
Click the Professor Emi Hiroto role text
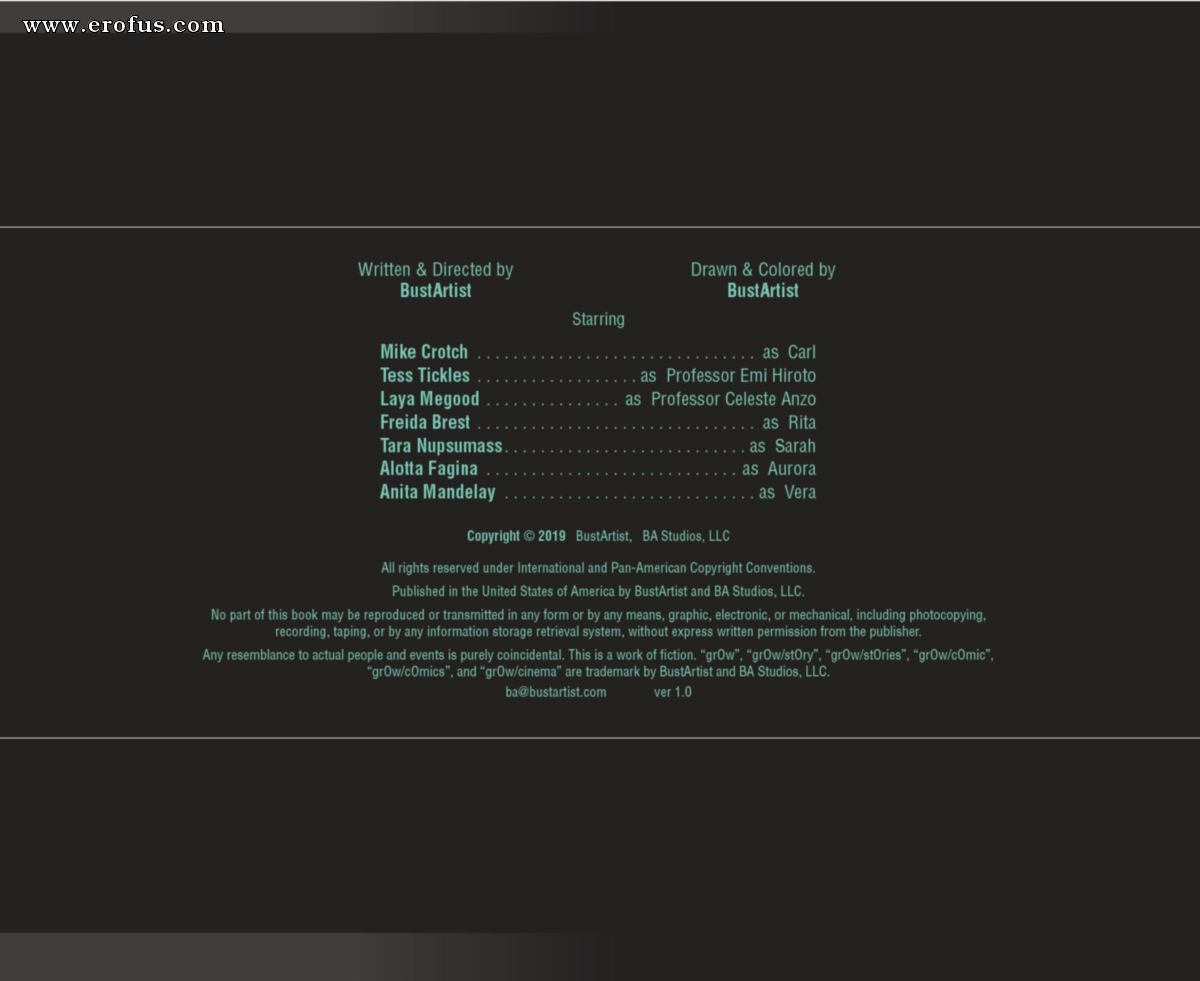[x=741, y=376]
